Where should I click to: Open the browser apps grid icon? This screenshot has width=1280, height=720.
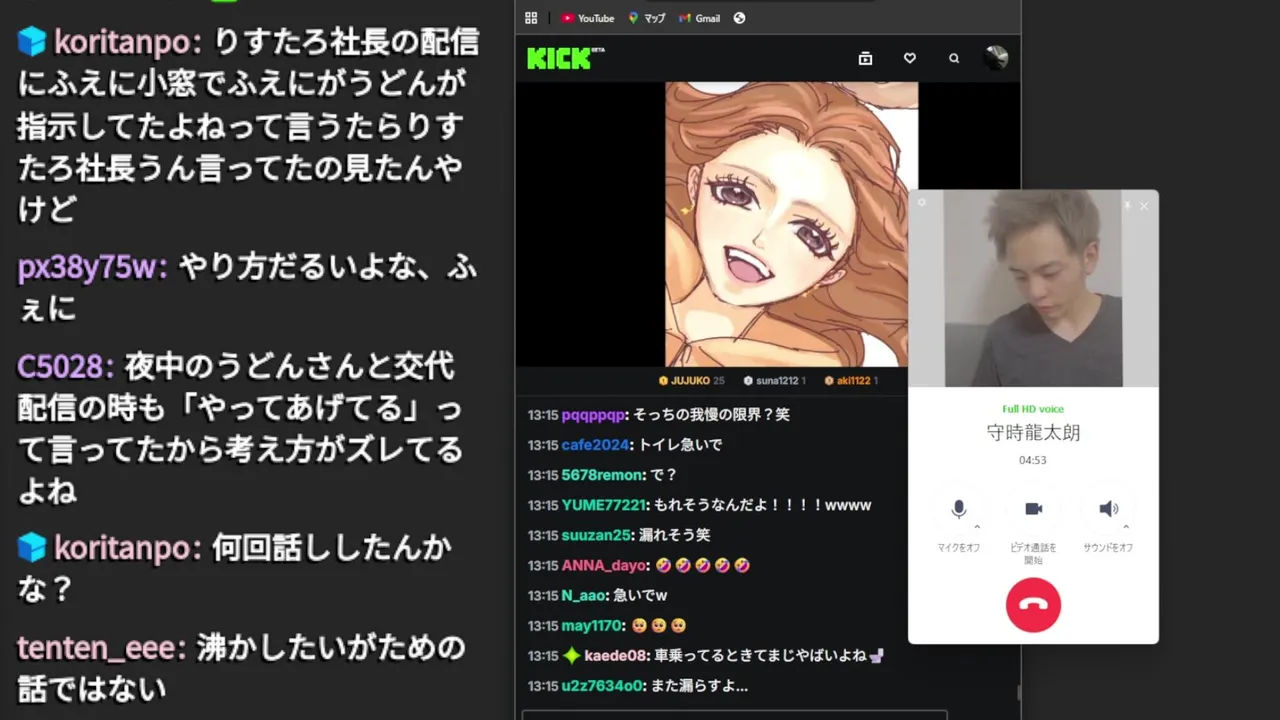(x=531, y=18)
